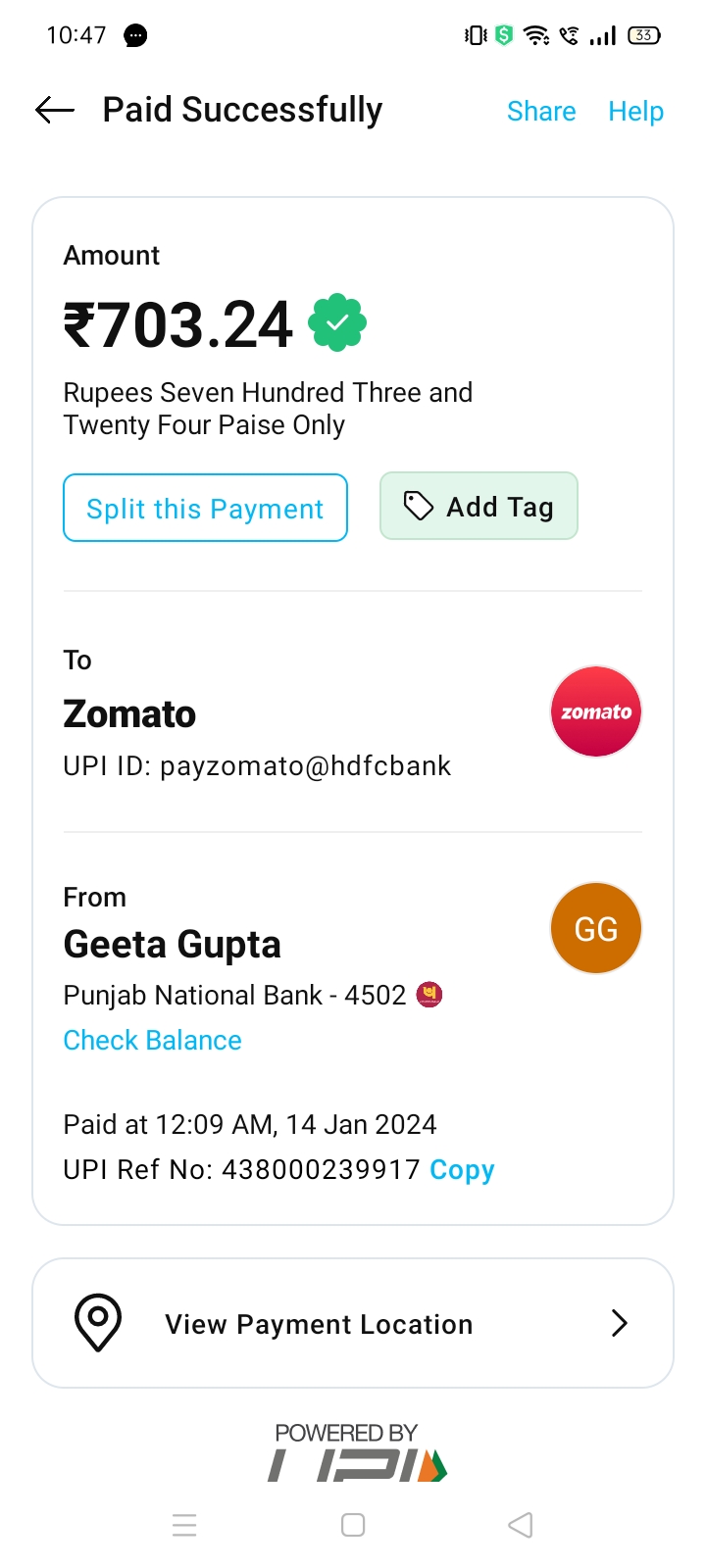Tap the location pin icon
The height and width of the screenshot is (1568, 706).
98,1322
